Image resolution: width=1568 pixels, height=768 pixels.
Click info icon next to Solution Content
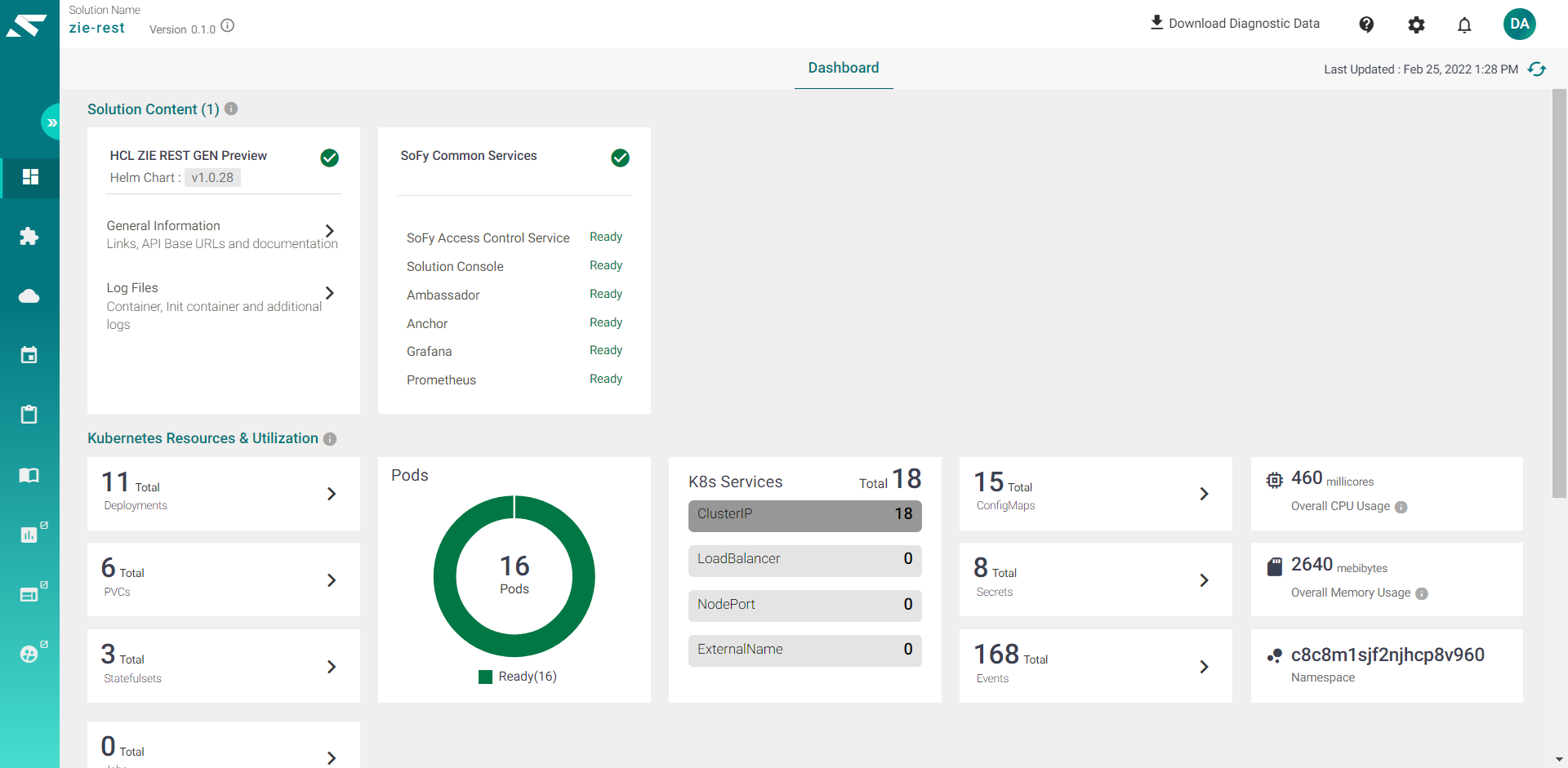pos(231,109)
